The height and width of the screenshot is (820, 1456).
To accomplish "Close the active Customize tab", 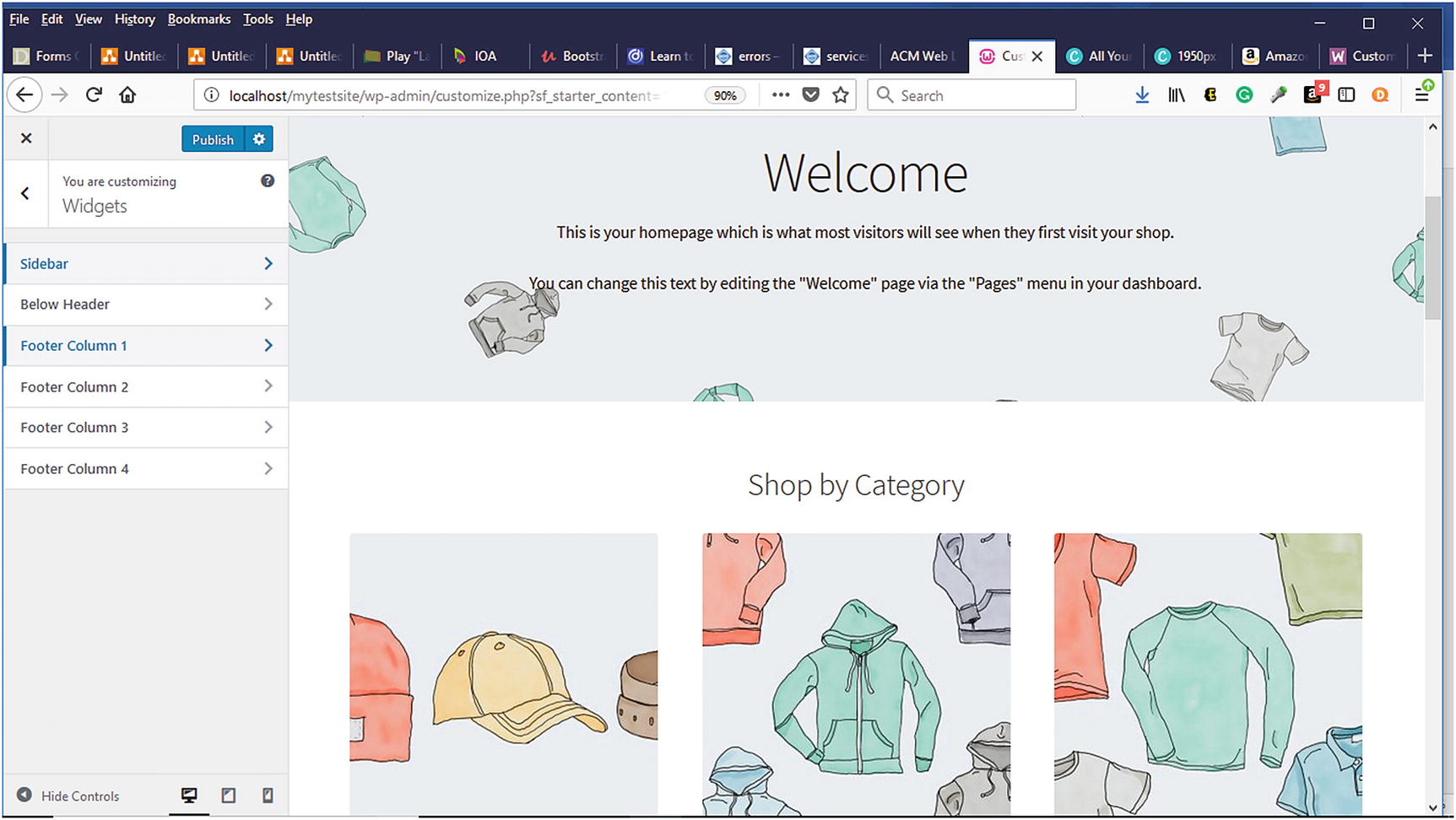I will click(x=1037, y=57).
